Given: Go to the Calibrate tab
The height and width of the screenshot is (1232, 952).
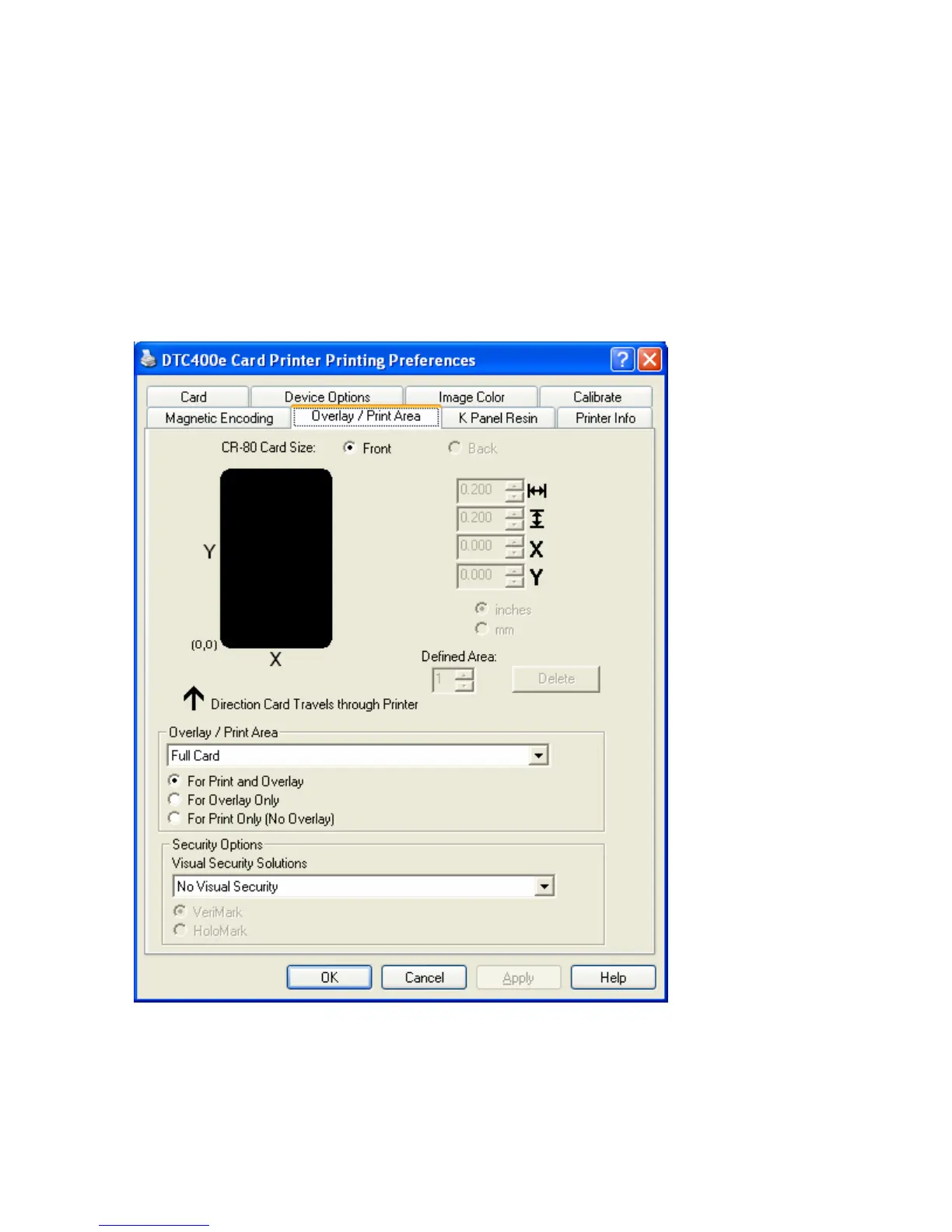Looking at the screenshot, I should [x=597, y=397].
